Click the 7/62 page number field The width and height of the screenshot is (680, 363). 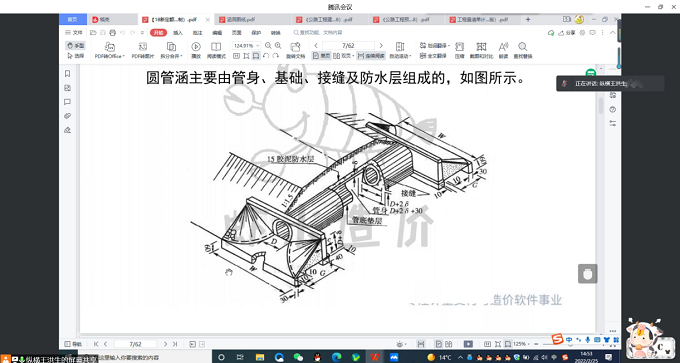point(348,46)
